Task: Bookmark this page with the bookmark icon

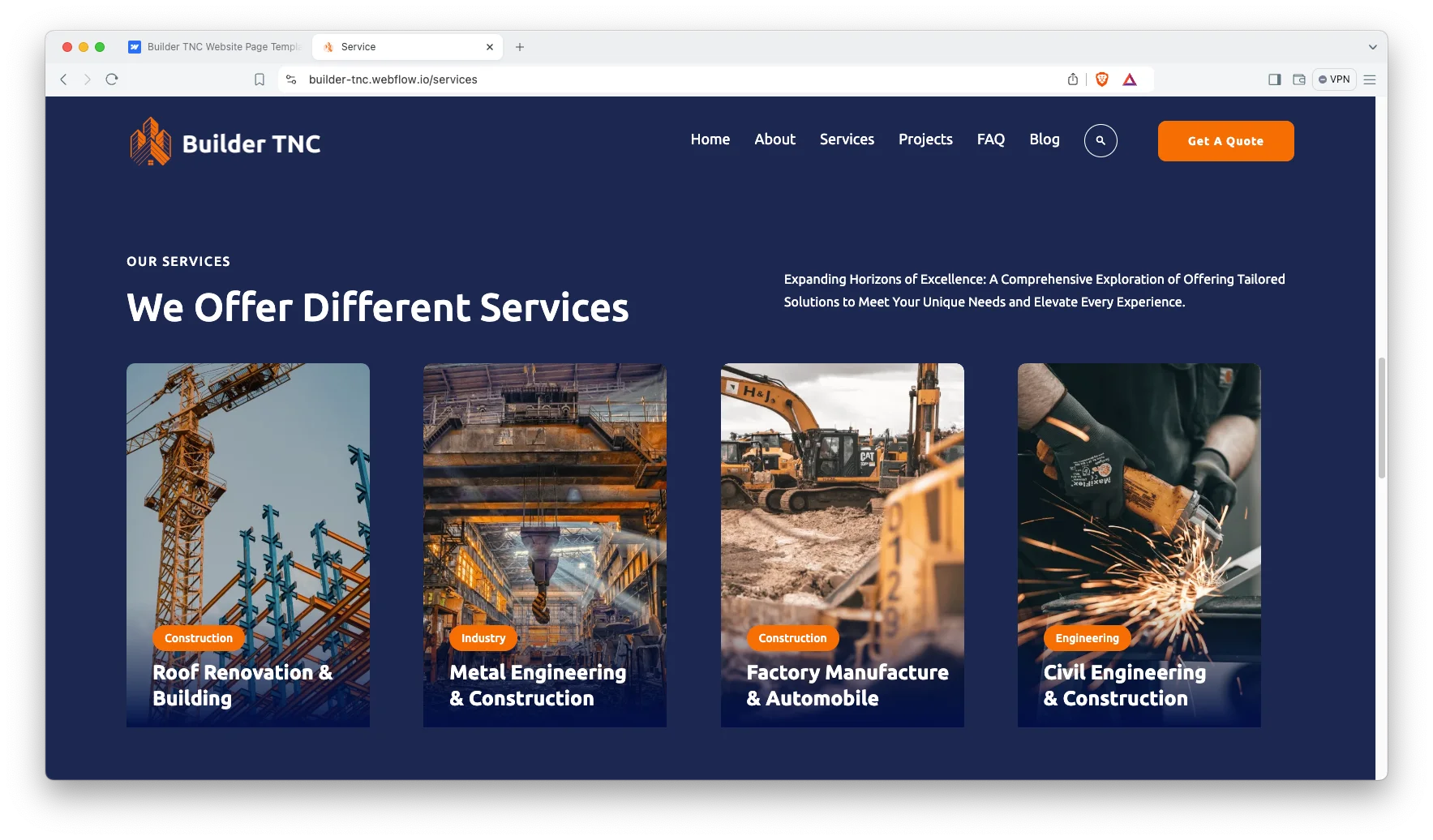Action: pos(260,79)
